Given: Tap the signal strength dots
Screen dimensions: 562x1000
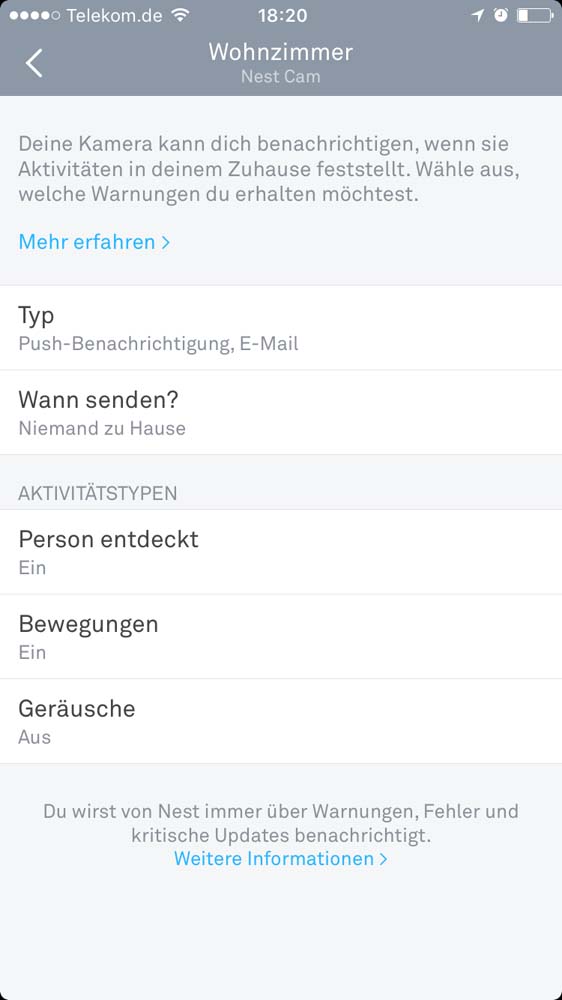Looking at the screenshot, I should (x=35, y=15).
